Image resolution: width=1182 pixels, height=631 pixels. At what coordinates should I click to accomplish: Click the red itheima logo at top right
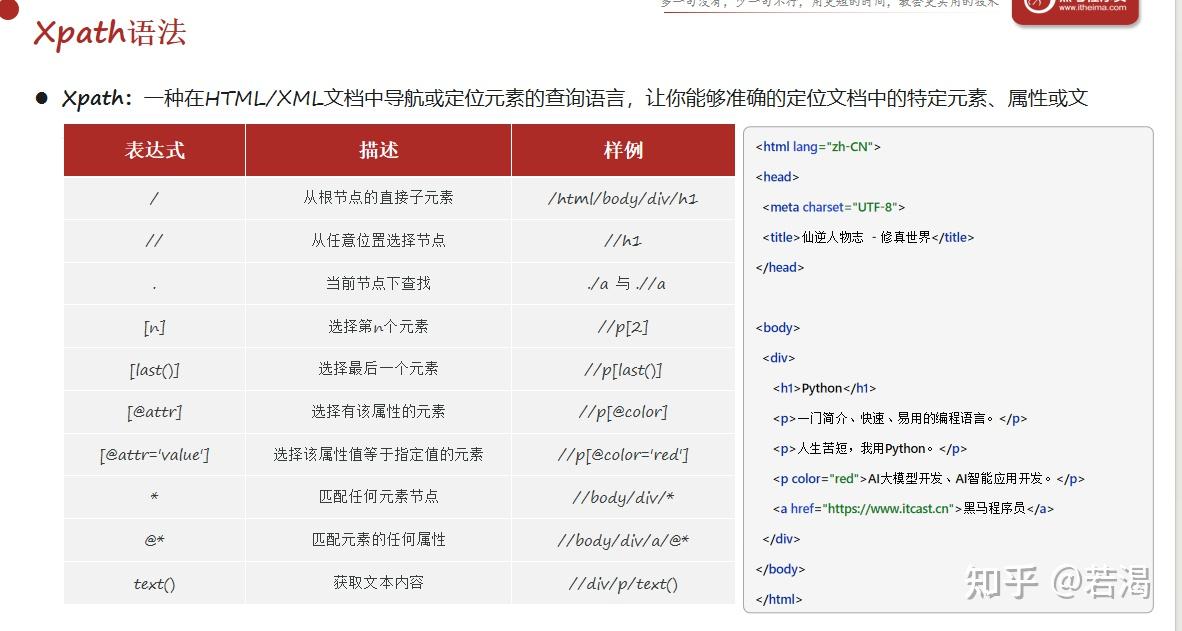coord(1076,11)
